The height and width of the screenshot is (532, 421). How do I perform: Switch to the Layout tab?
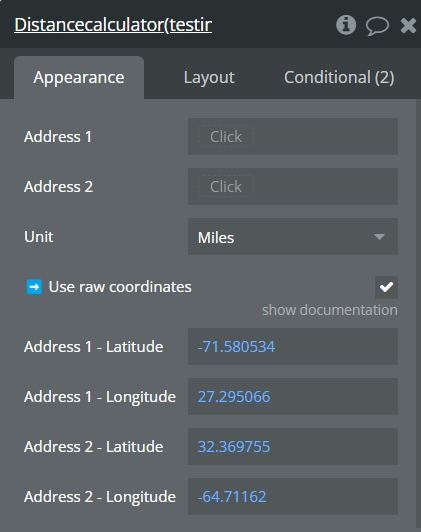(x=209, y=77)
